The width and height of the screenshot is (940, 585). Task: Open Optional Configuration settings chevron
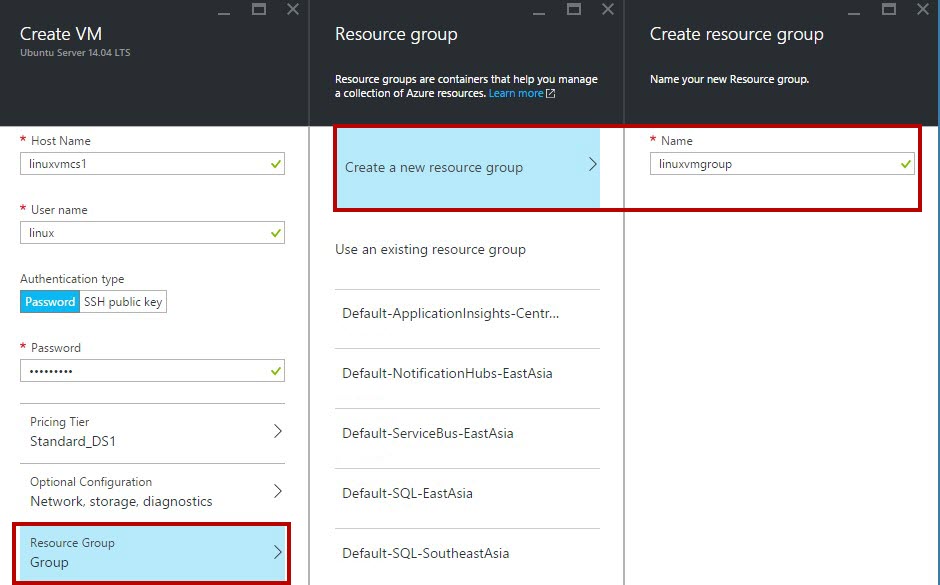pyautogui.click(x=278, y=491)
